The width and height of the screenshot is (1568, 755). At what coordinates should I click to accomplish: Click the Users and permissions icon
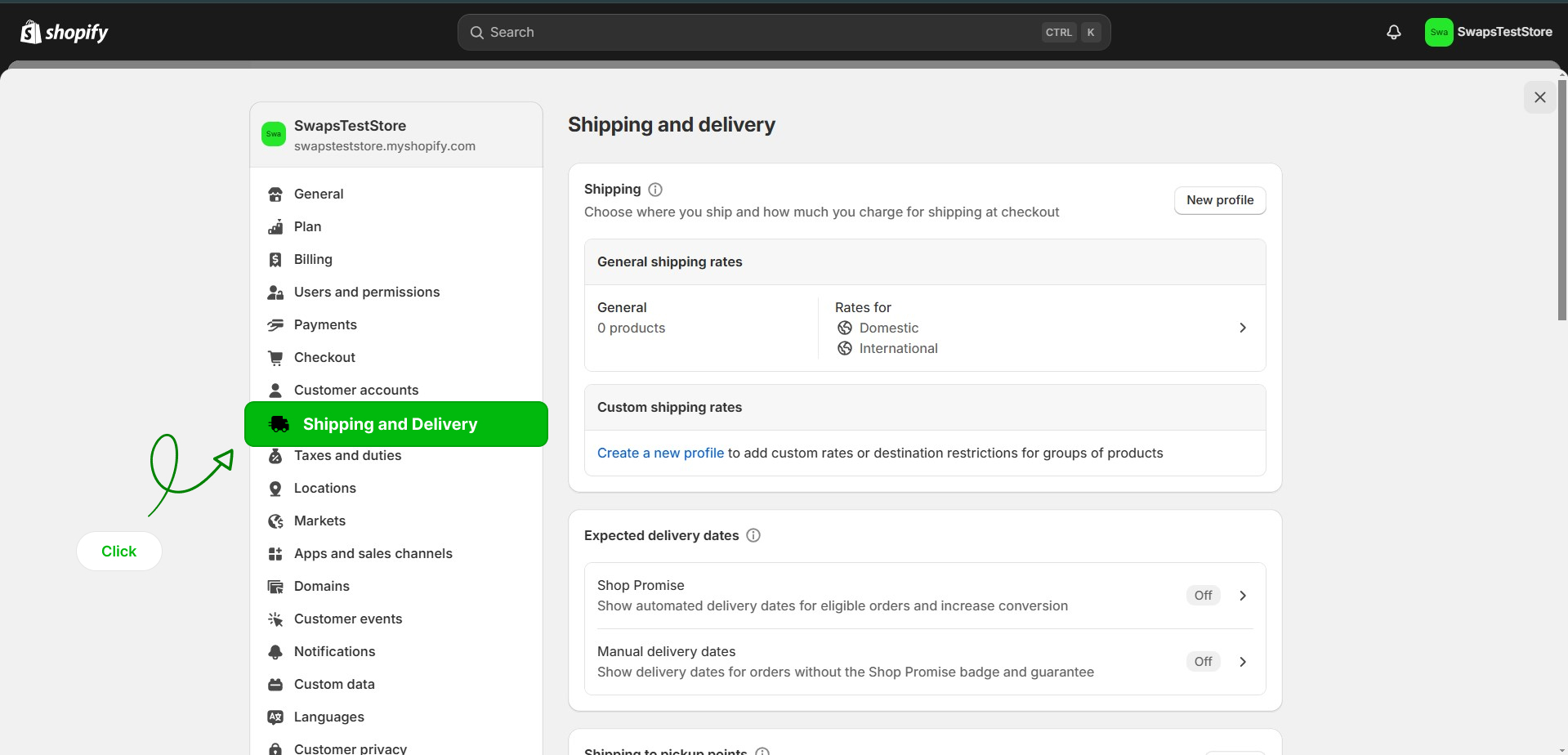point(275,293)
